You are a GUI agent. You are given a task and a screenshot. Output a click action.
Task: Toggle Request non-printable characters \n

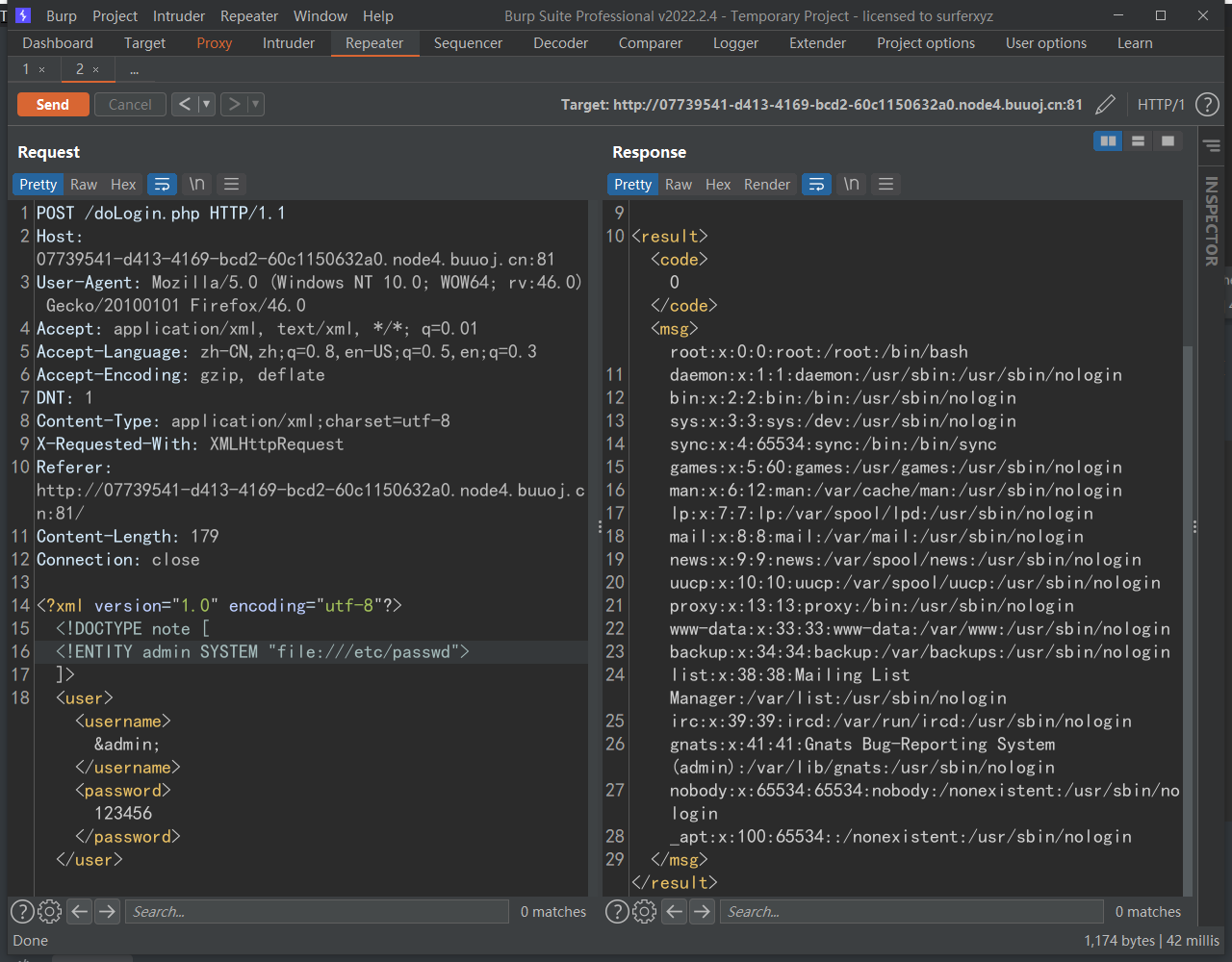coord(197,185)
